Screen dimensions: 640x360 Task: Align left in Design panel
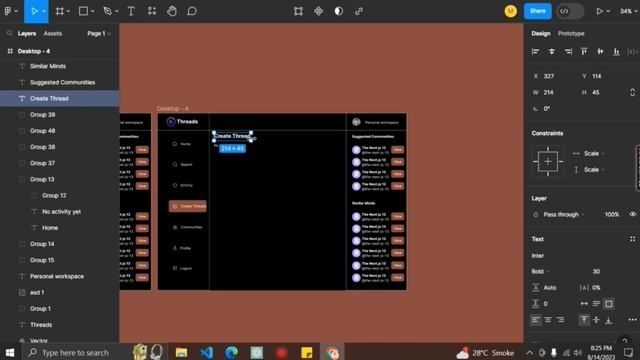(x=535, y=51)
